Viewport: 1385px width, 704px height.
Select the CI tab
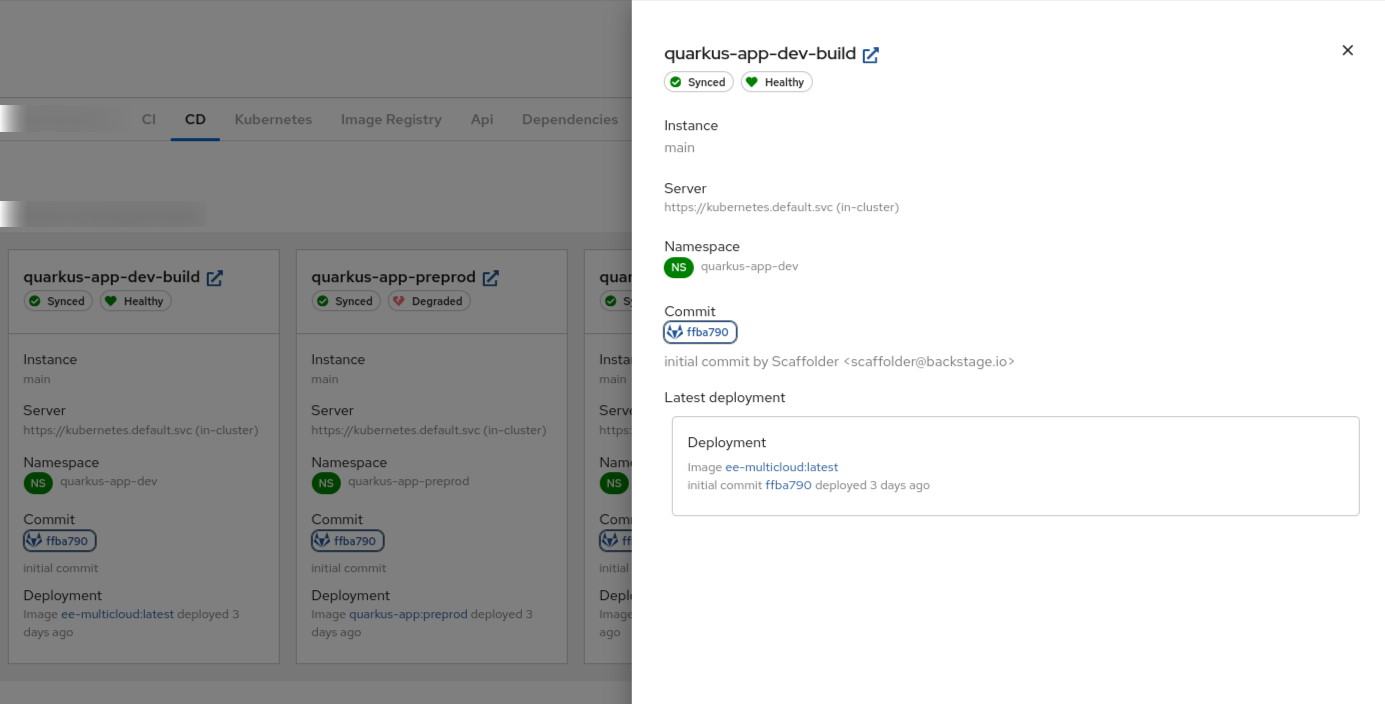click(x=148, y=119)
